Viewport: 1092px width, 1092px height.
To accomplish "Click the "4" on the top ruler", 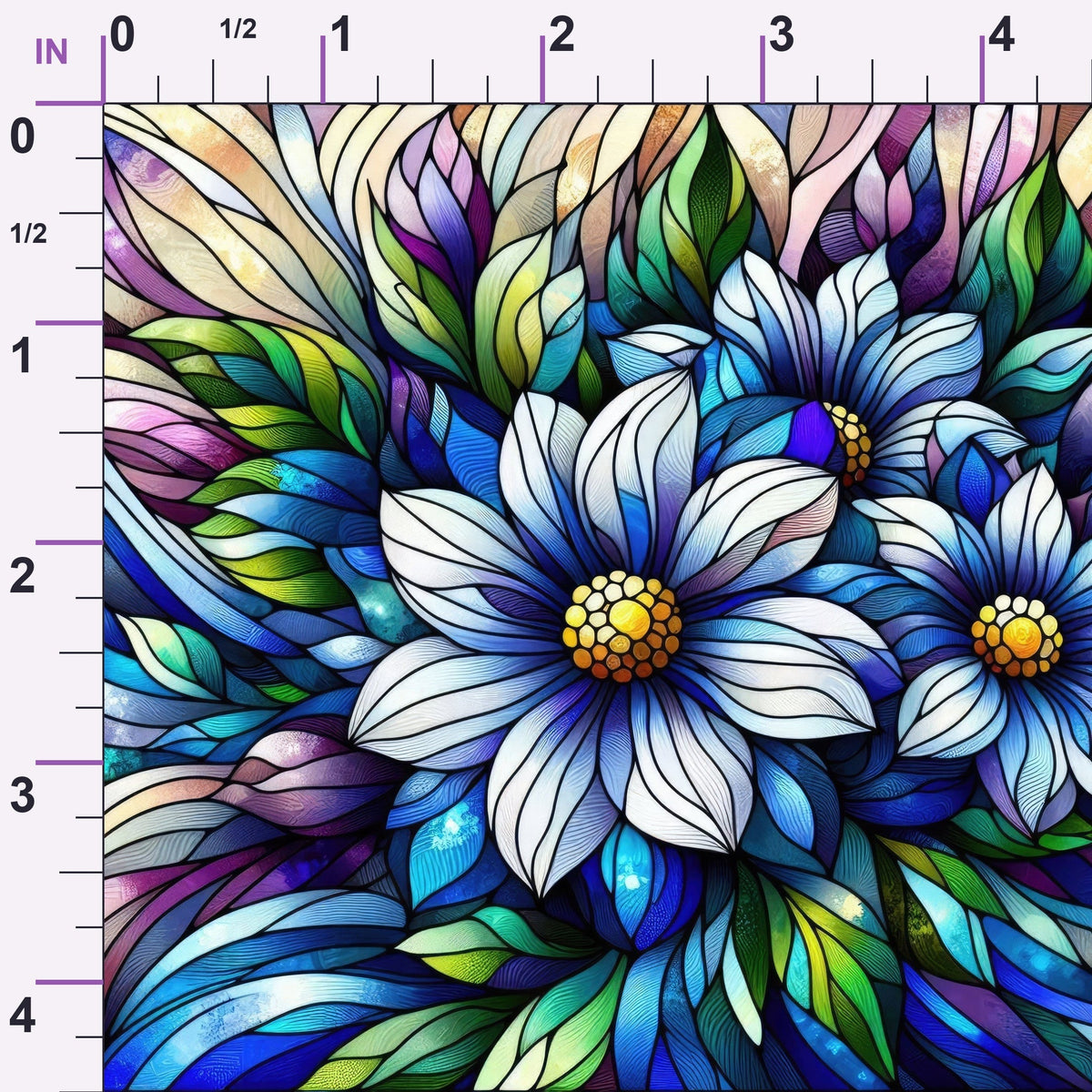I will point(1001,35).
